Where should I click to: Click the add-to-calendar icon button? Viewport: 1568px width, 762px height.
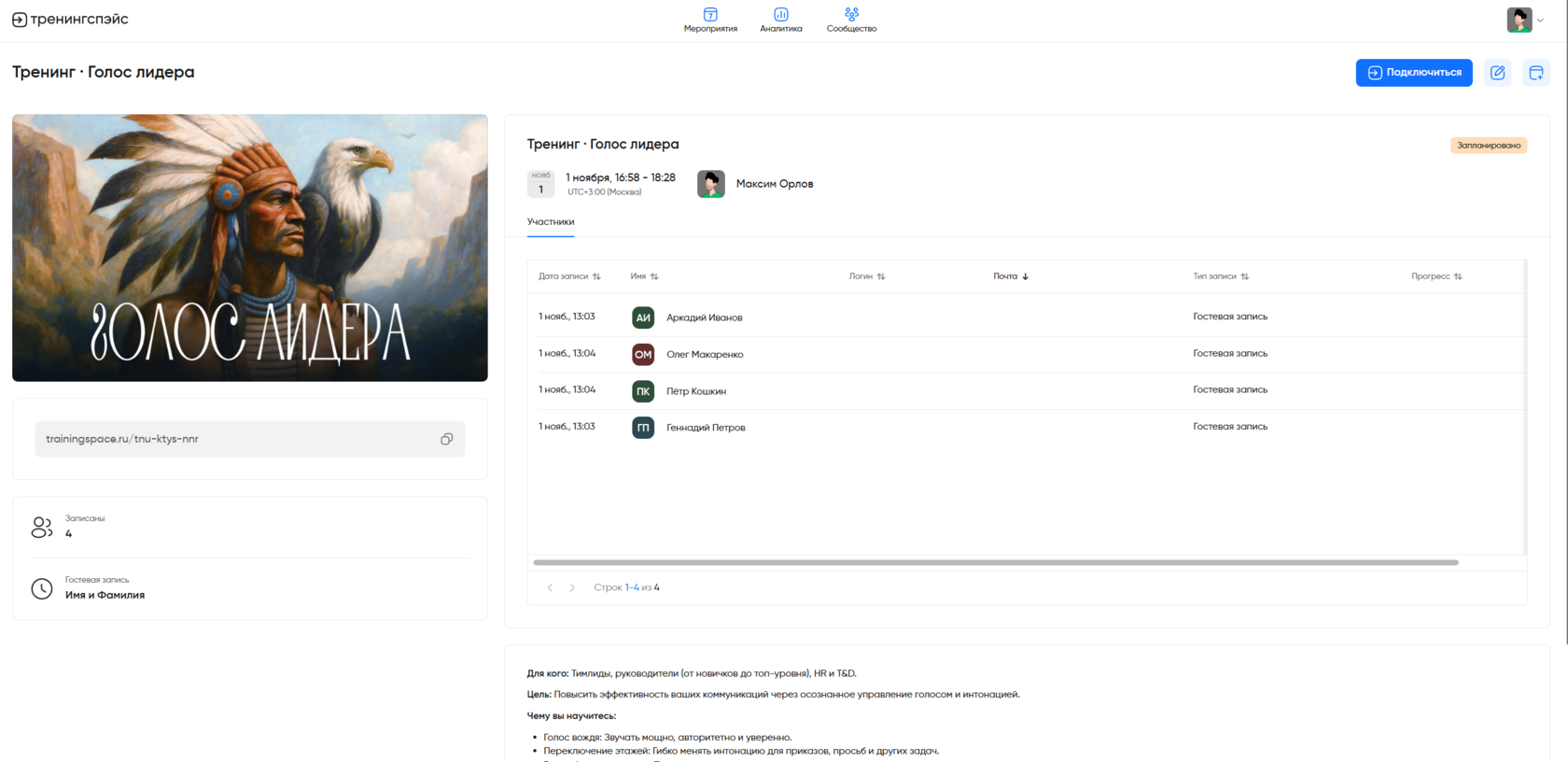[1535, 73]
